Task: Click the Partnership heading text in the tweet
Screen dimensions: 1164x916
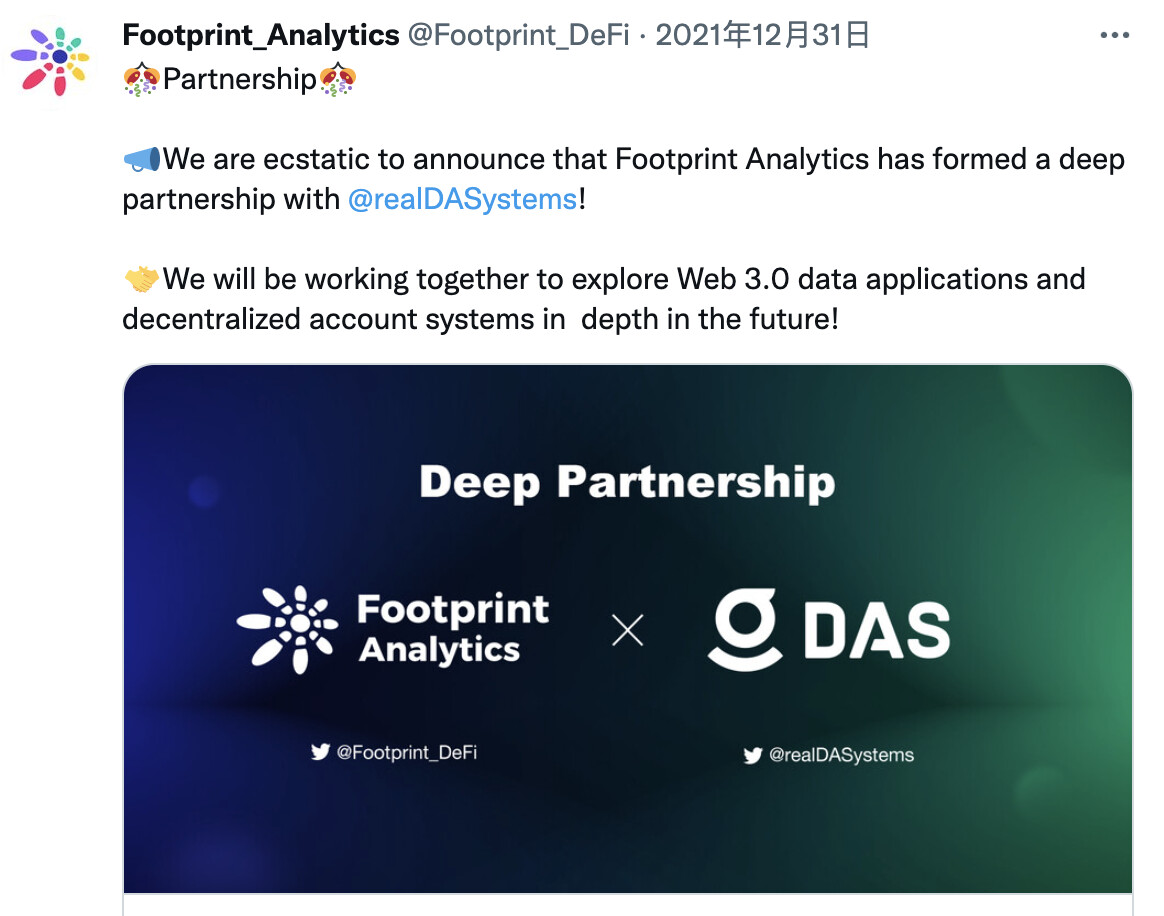Action: point(240,79)
